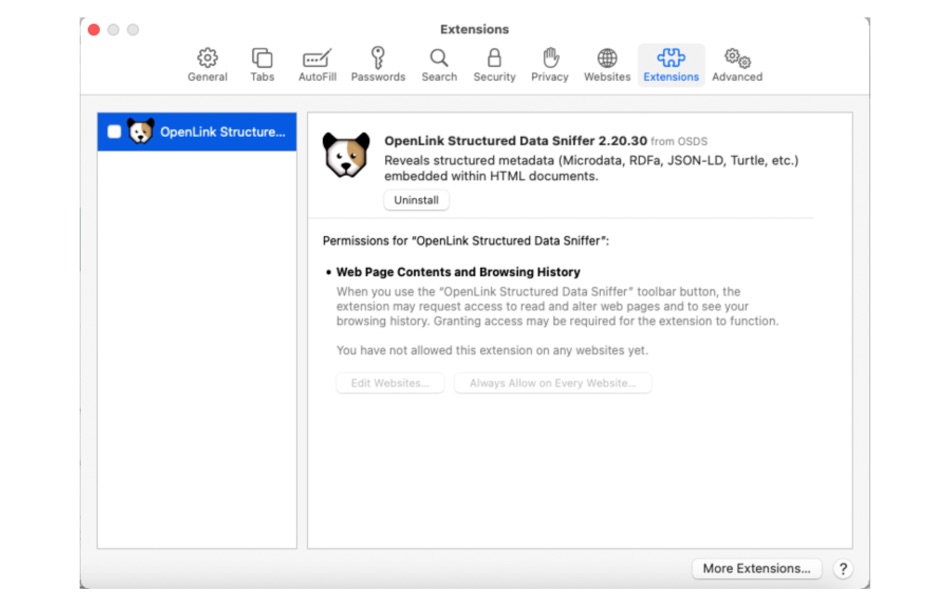Click the 'Reveals structured metadata' description text

click(591, 169)
